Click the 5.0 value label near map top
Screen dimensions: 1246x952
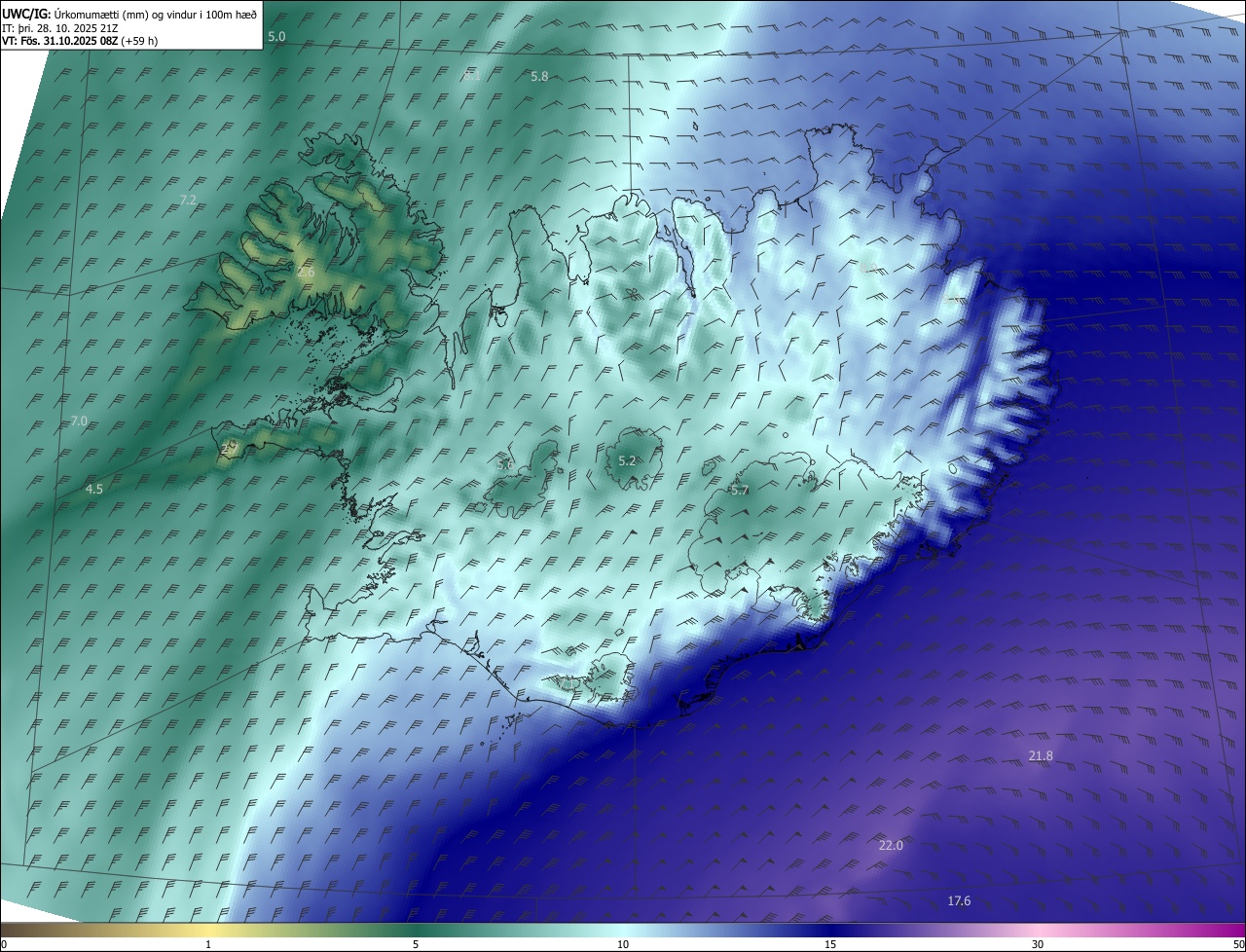click(x=276, y=36)
